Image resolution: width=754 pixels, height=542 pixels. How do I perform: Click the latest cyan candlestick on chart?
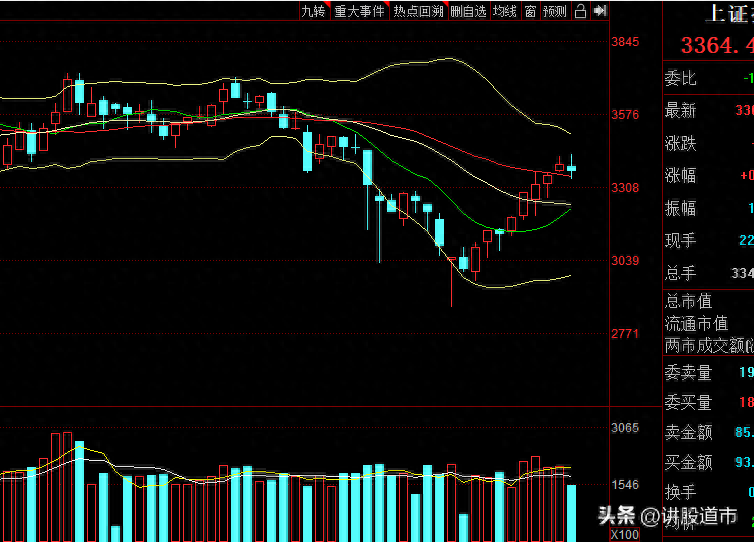click(571, 168)
